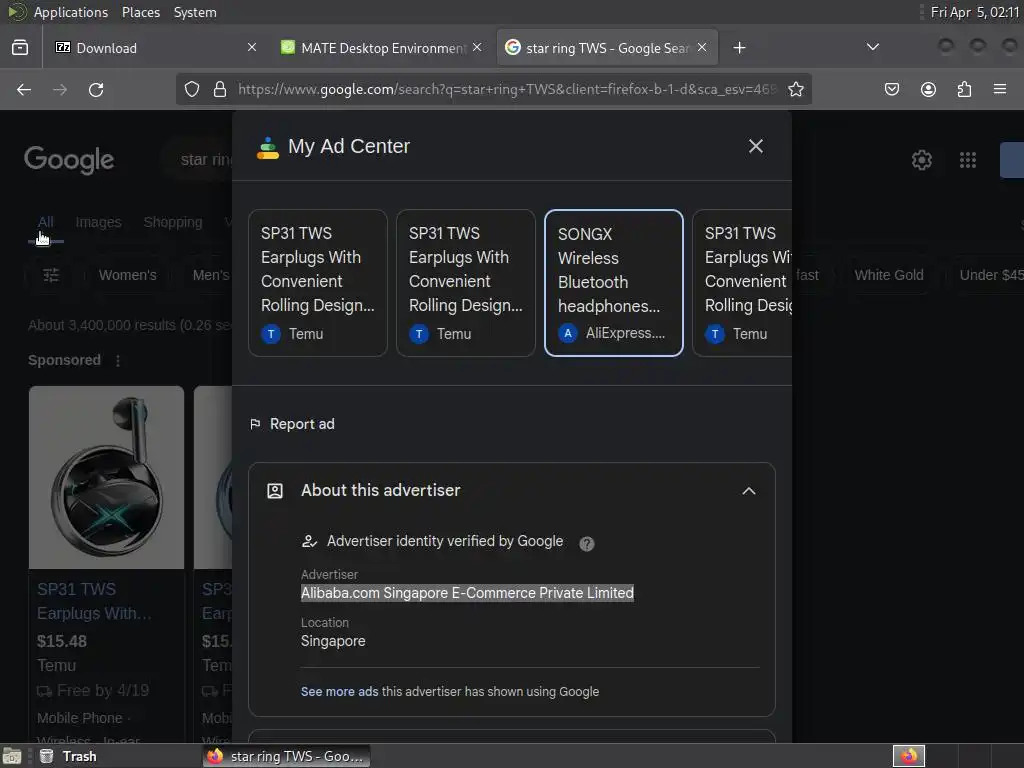
Task: Close the star ring TWS tab
Action: point(702,47)
